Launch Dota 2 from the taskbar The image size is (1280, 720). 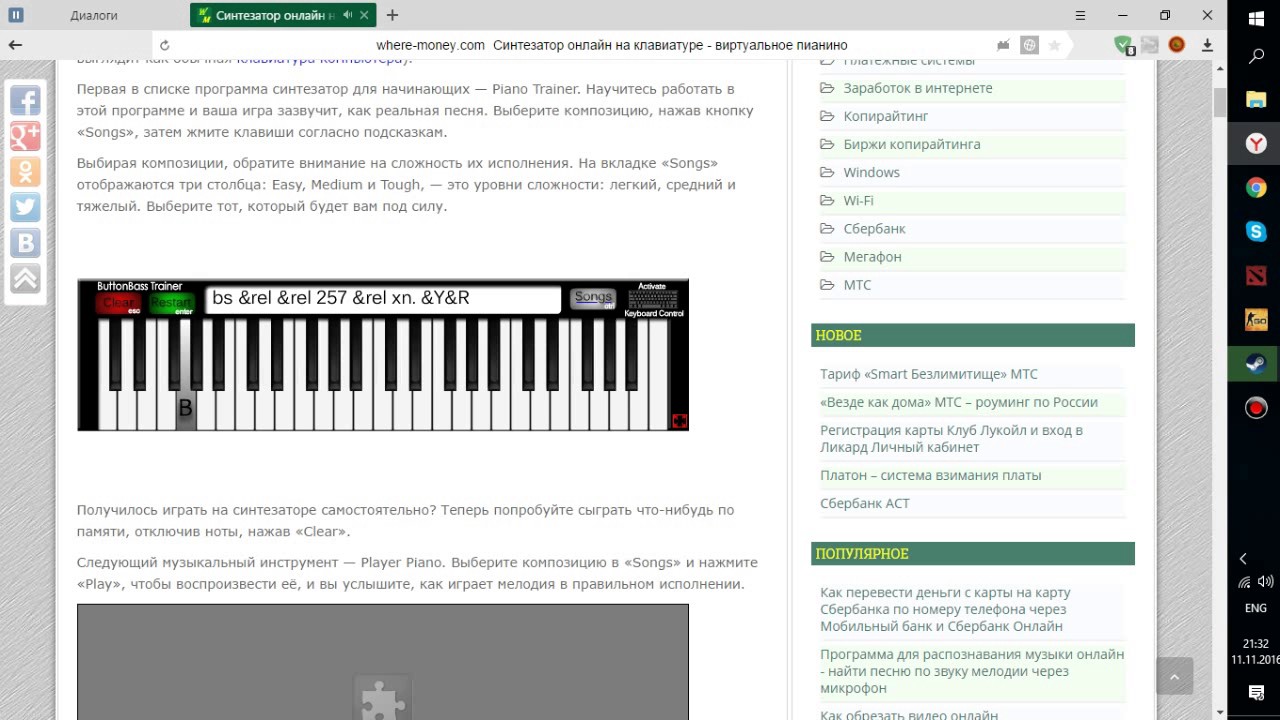point(1256,275)
